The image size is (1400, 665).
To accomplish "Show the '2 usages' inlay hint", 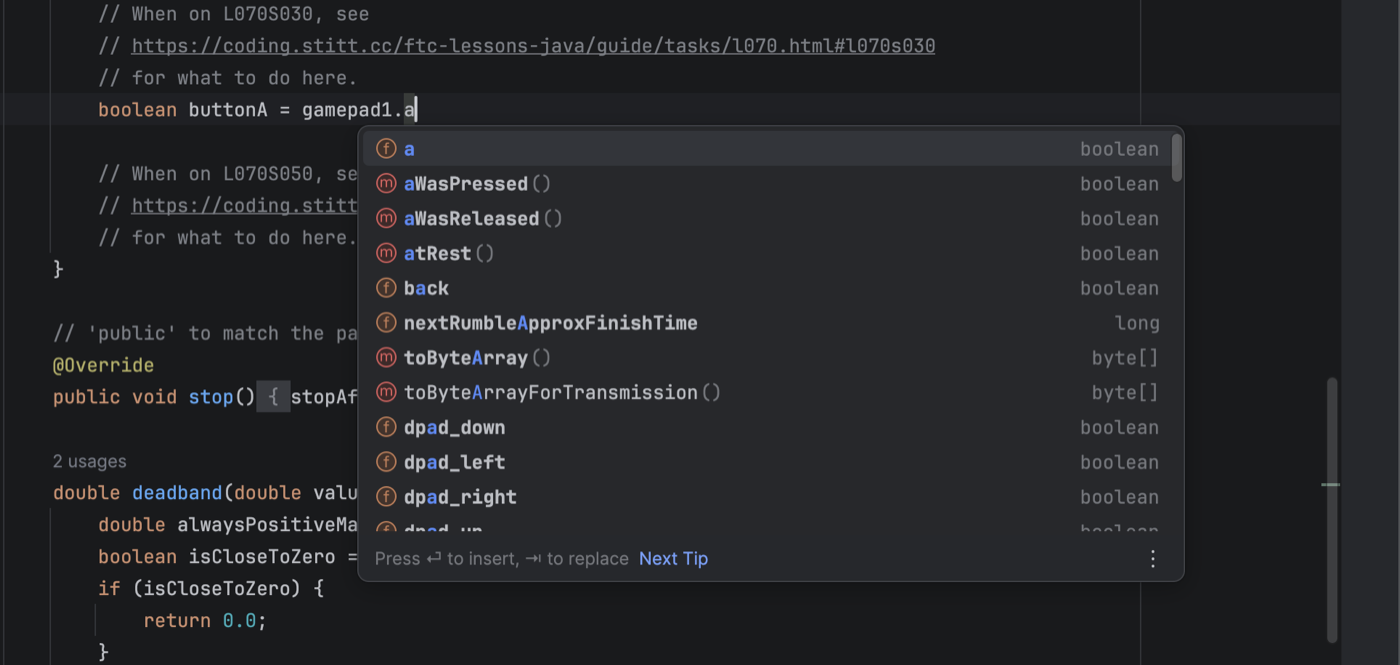I will click(x=90, y=461).
